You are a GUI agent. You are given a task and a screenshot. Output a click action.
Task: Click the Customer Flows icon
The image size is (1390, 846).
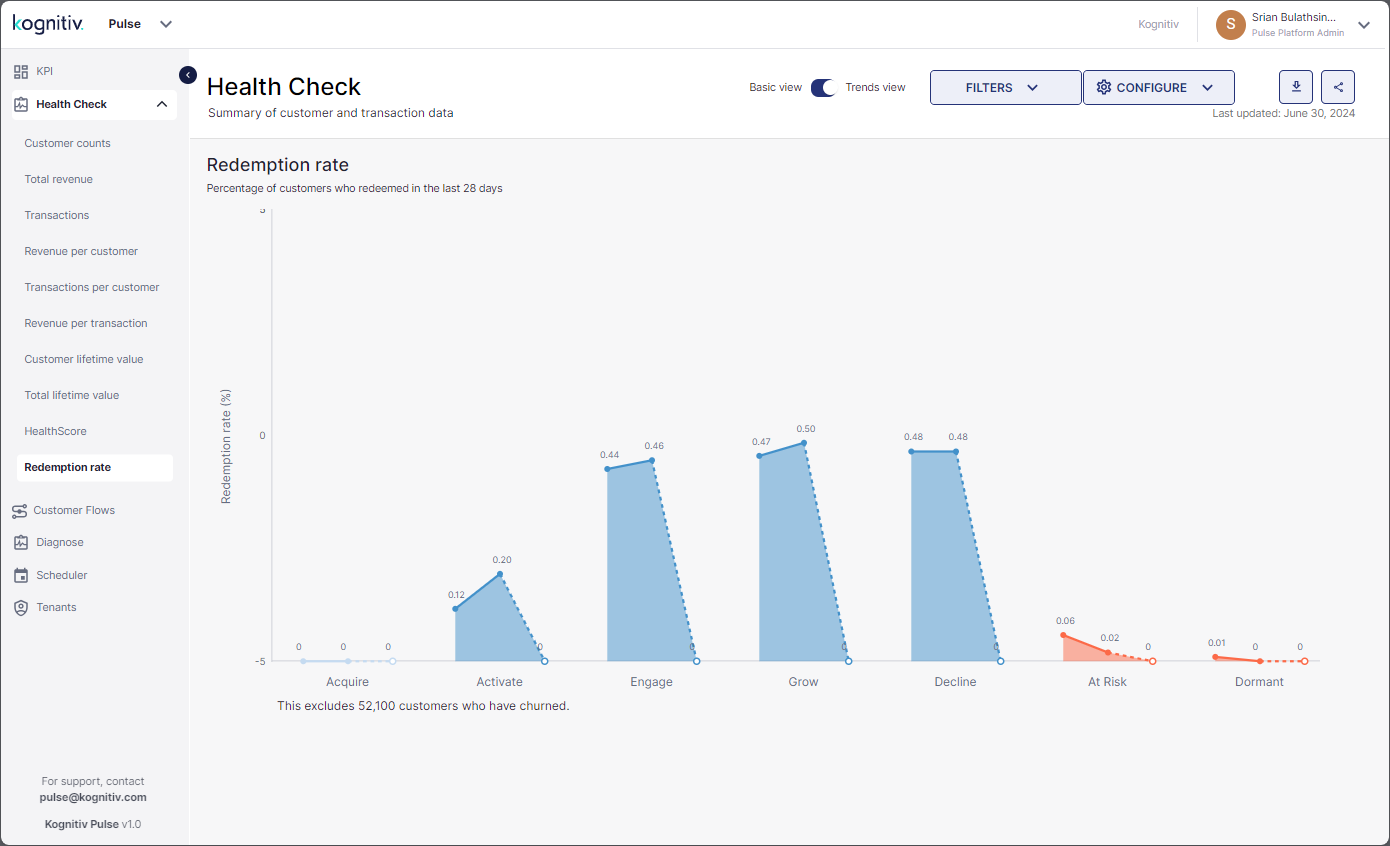click(20, 511)
